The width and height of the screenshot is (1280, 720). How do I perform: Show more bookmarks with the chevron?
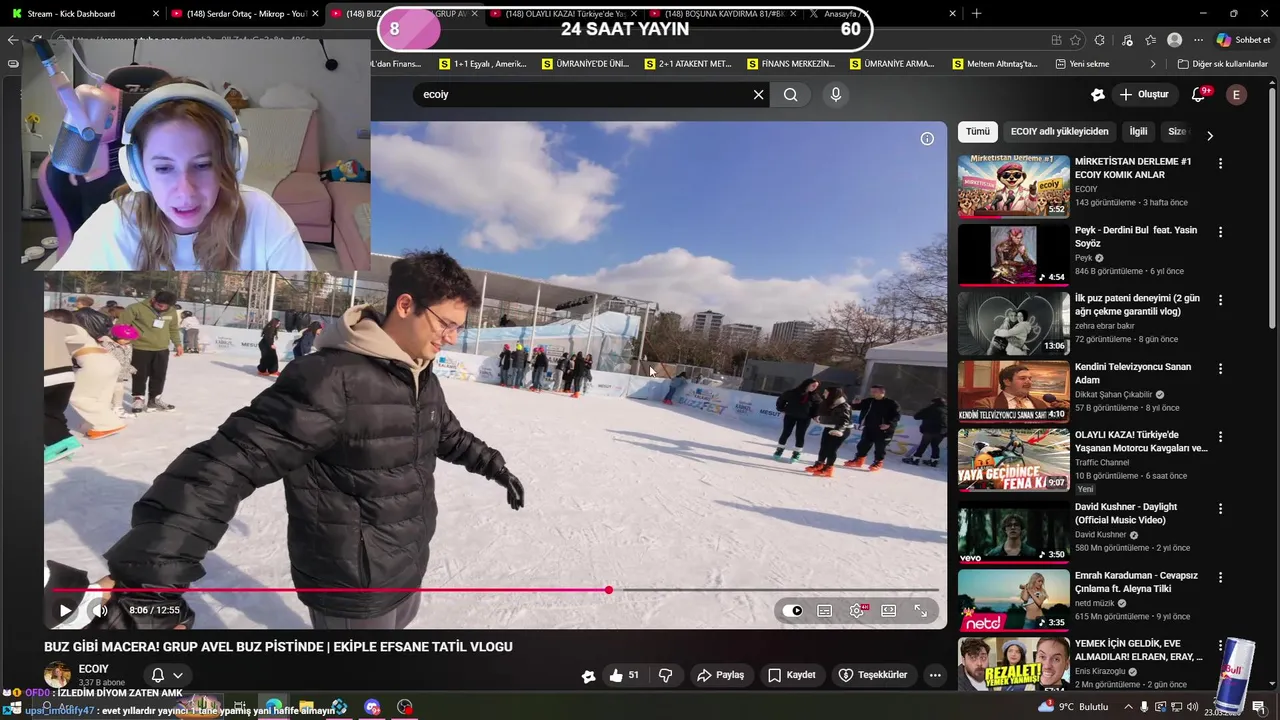pyautogui.click(x=1152, y=64)
